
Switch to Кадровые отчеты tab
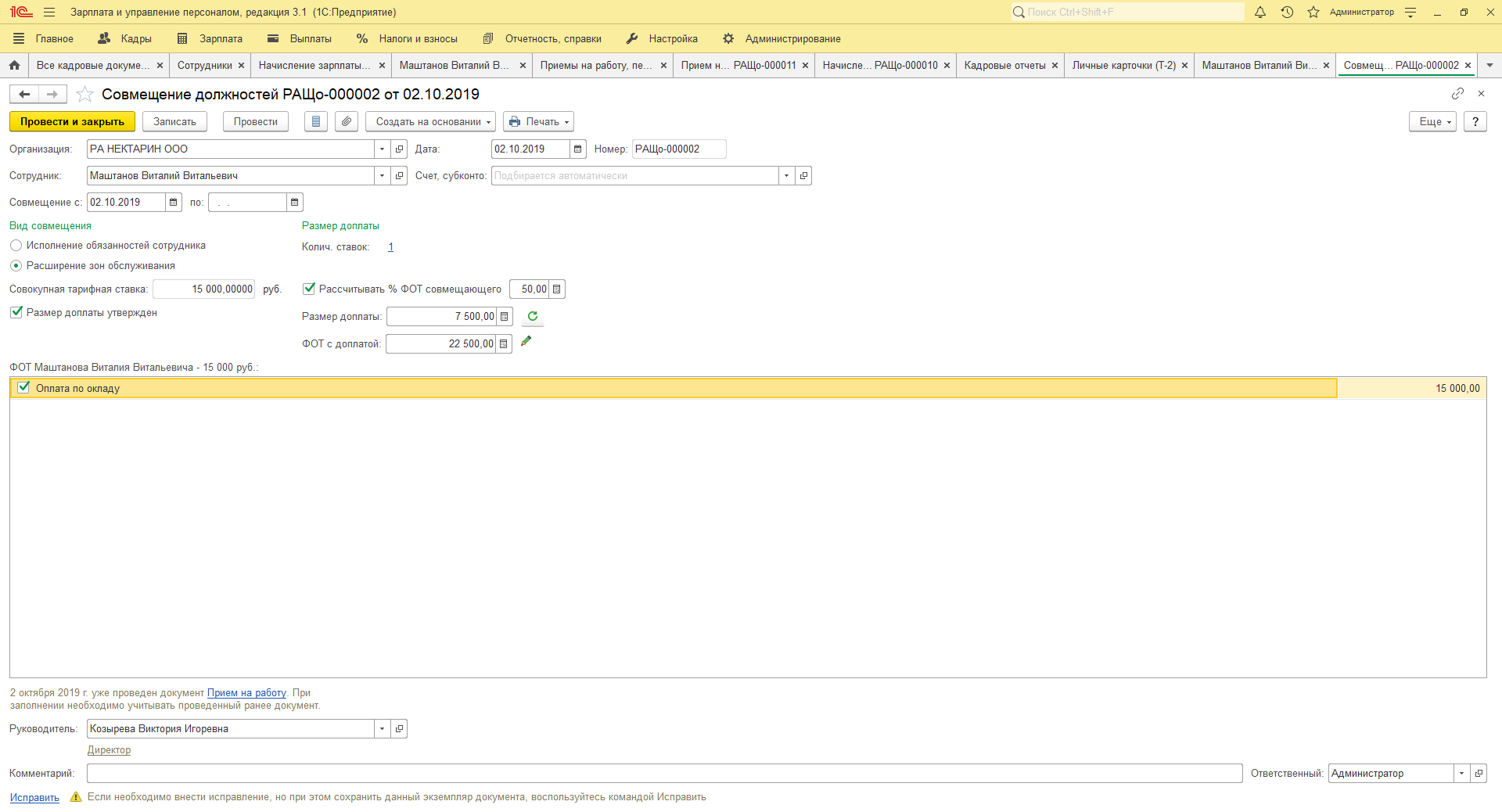point(1004,65)
